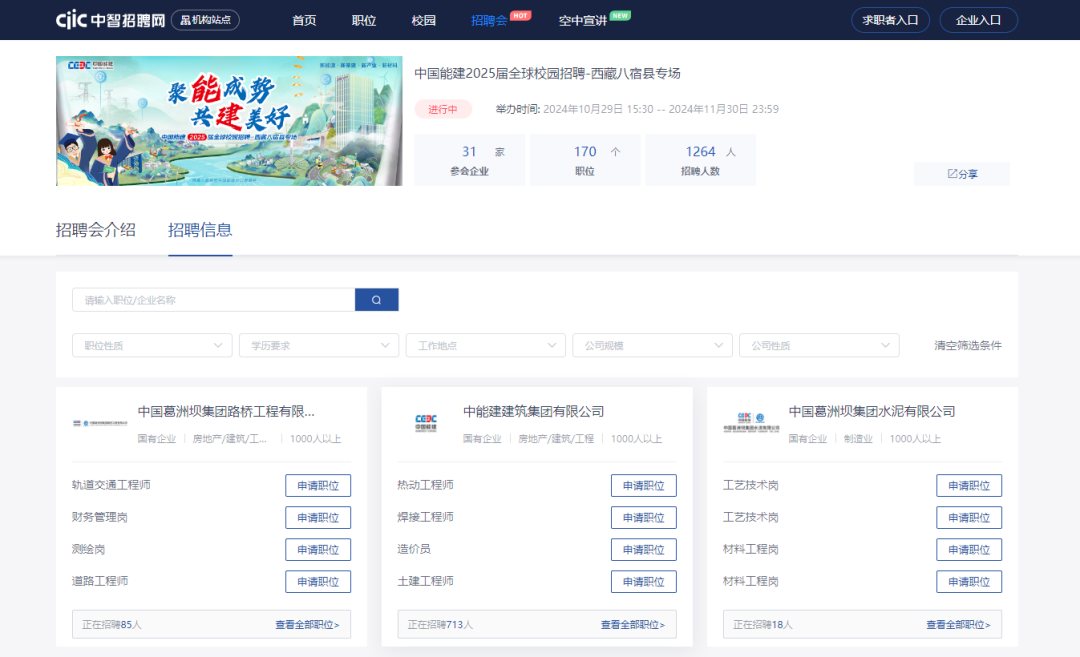This screenshot has height=657, width=1080.
Task: Expand the 工作地点 dropdown
Action: [x=486, y=346]
